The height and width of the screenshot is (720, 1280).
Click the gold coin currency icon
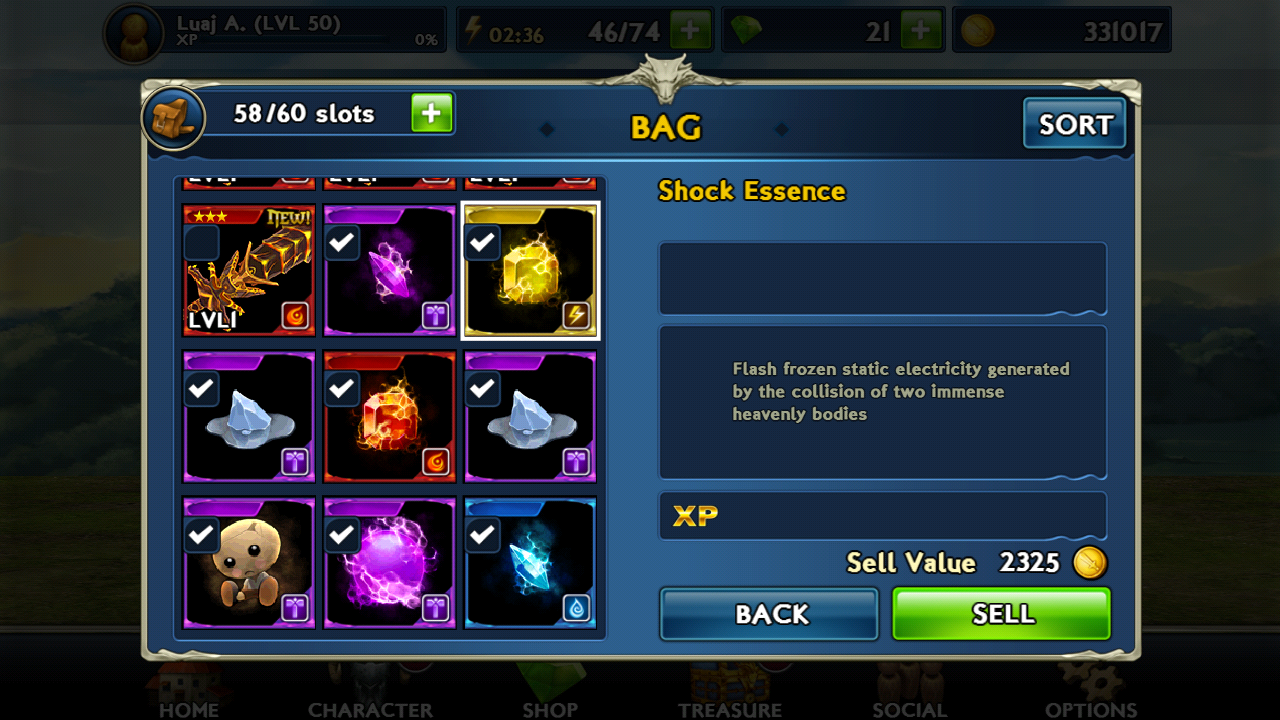978,31
